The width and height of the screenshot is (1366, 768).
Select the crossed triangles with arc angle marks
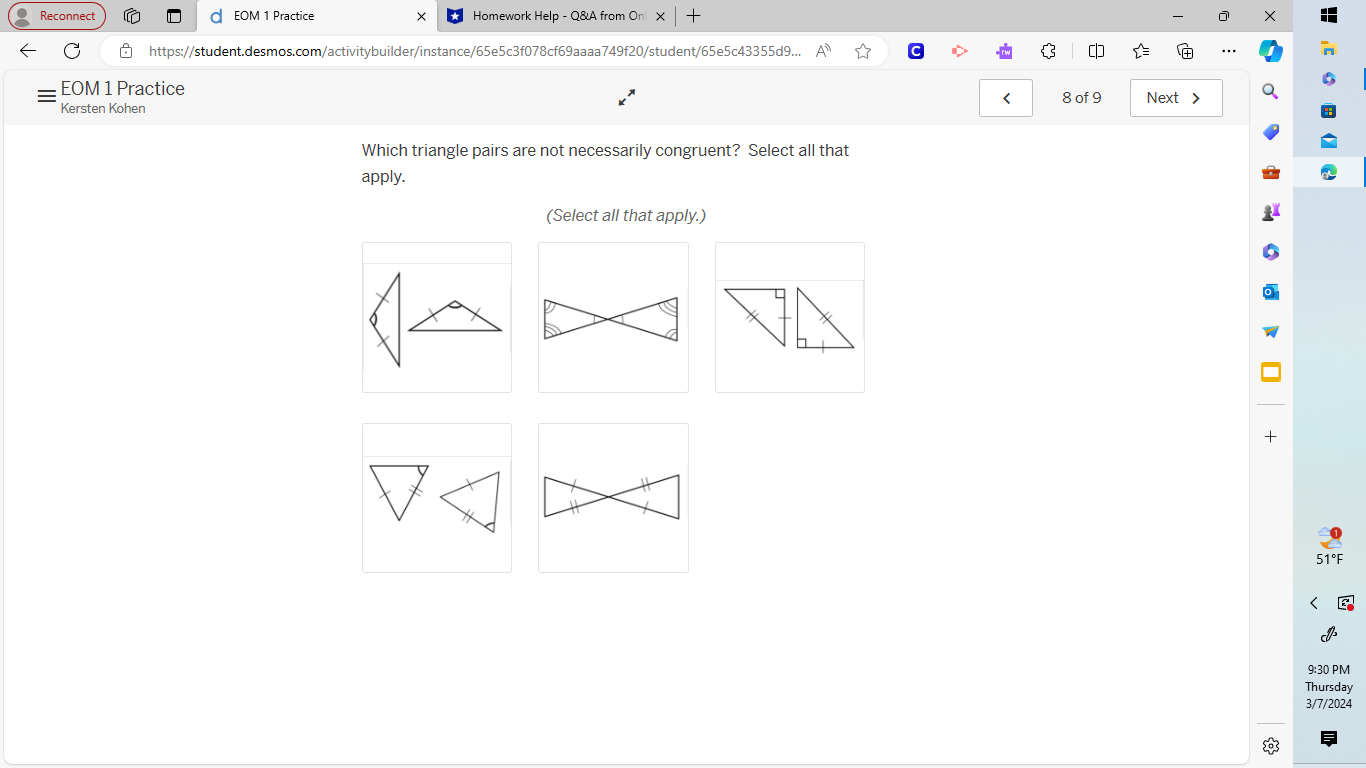coord(613,317)
